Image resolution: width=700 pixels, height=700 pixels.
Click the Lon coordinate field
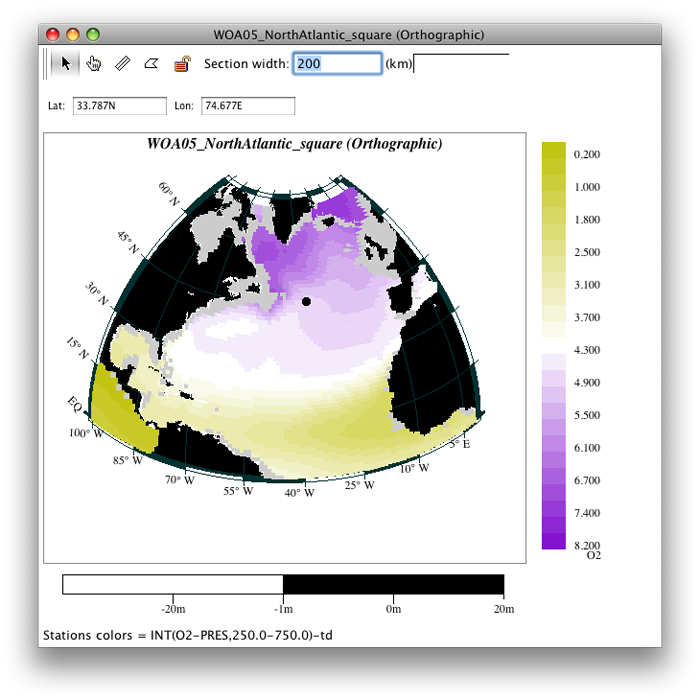[248, 105]
